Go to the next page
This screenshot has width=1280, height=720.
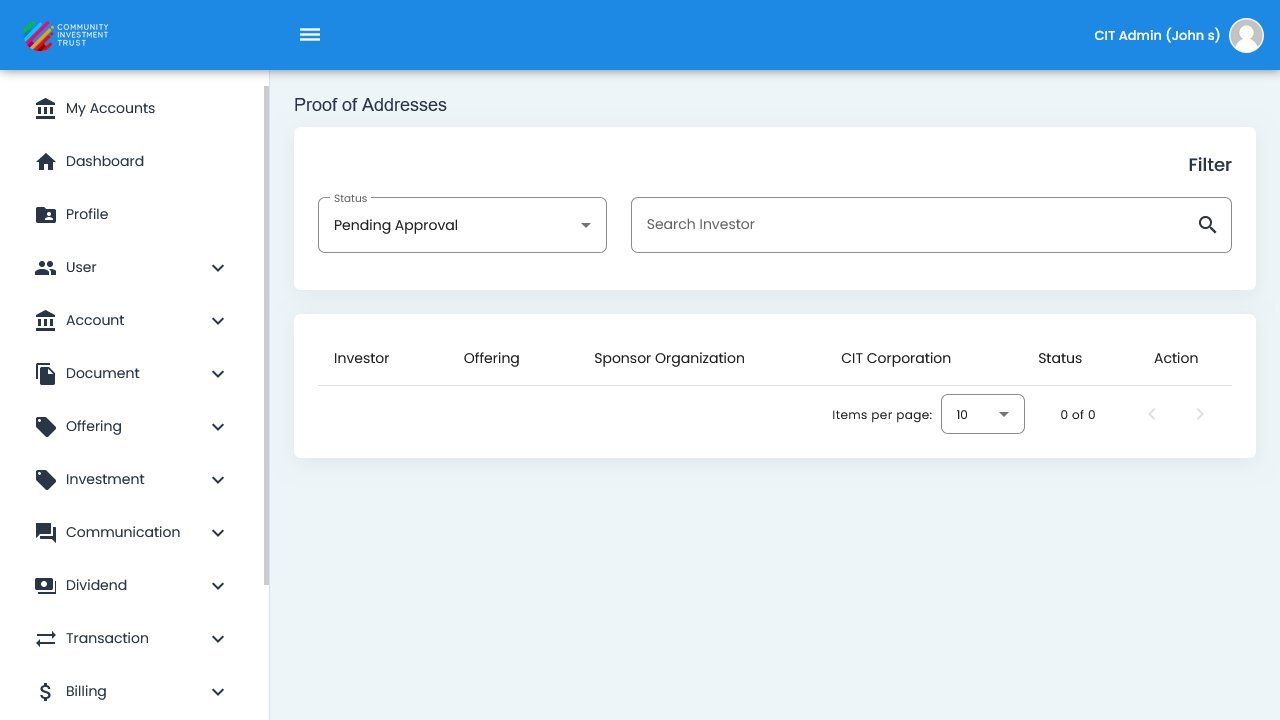point(1199,414)
